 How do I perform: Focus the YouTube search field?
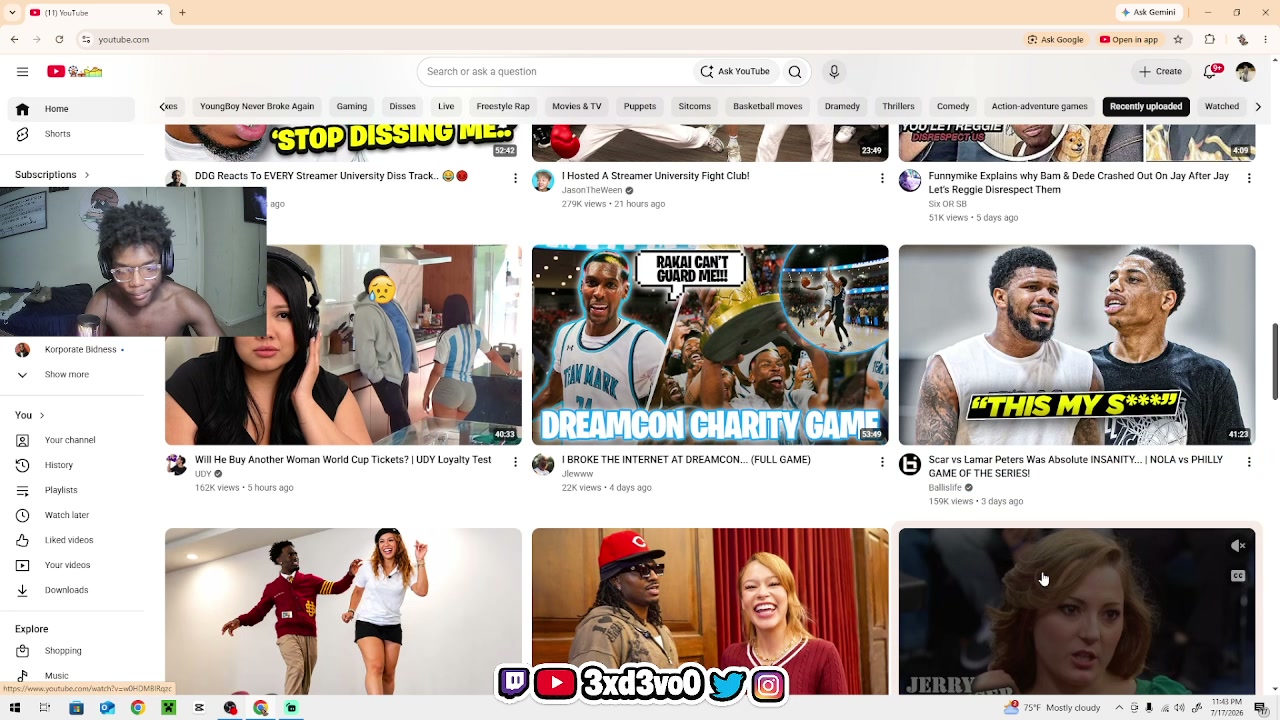(x=555, y=71)
